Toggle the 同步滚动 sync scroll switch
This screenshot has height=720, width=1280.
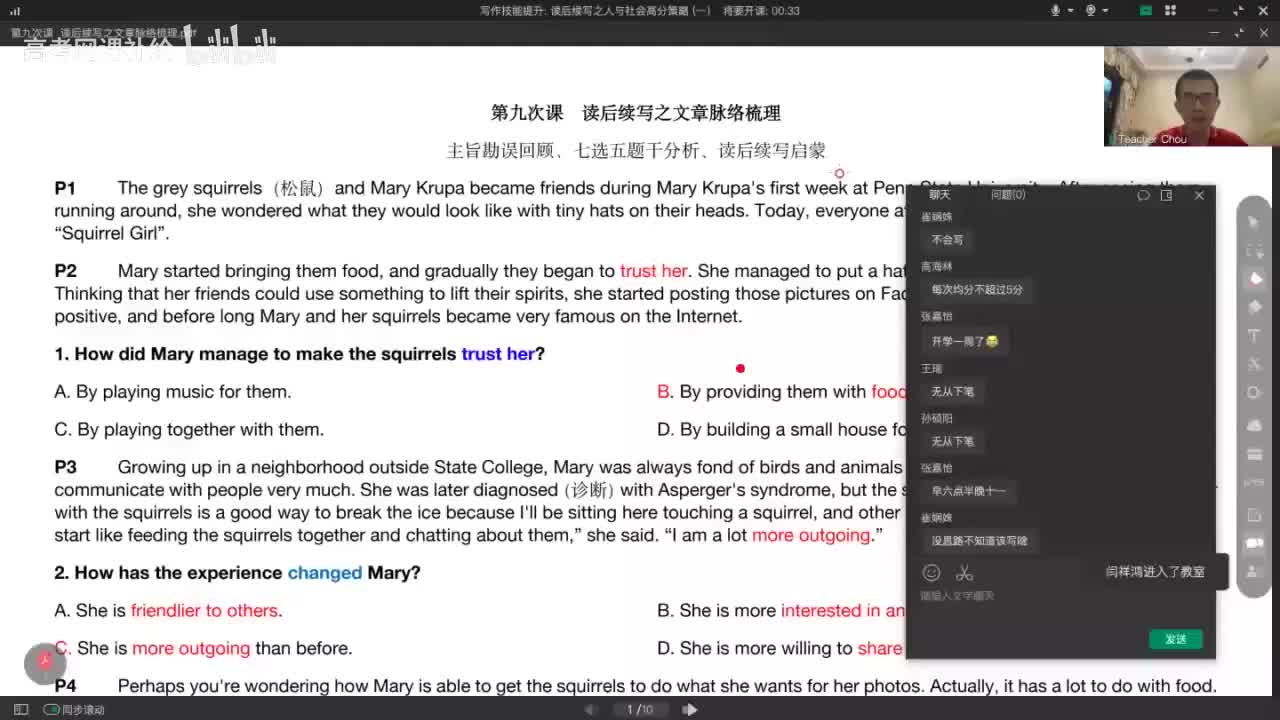pyautogui.click(x=51, y=709)
